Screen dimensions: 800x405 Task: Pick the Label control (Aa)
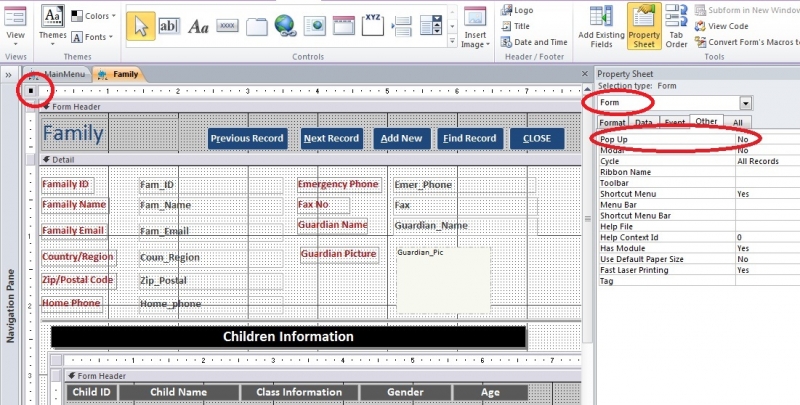click(198, 25)
